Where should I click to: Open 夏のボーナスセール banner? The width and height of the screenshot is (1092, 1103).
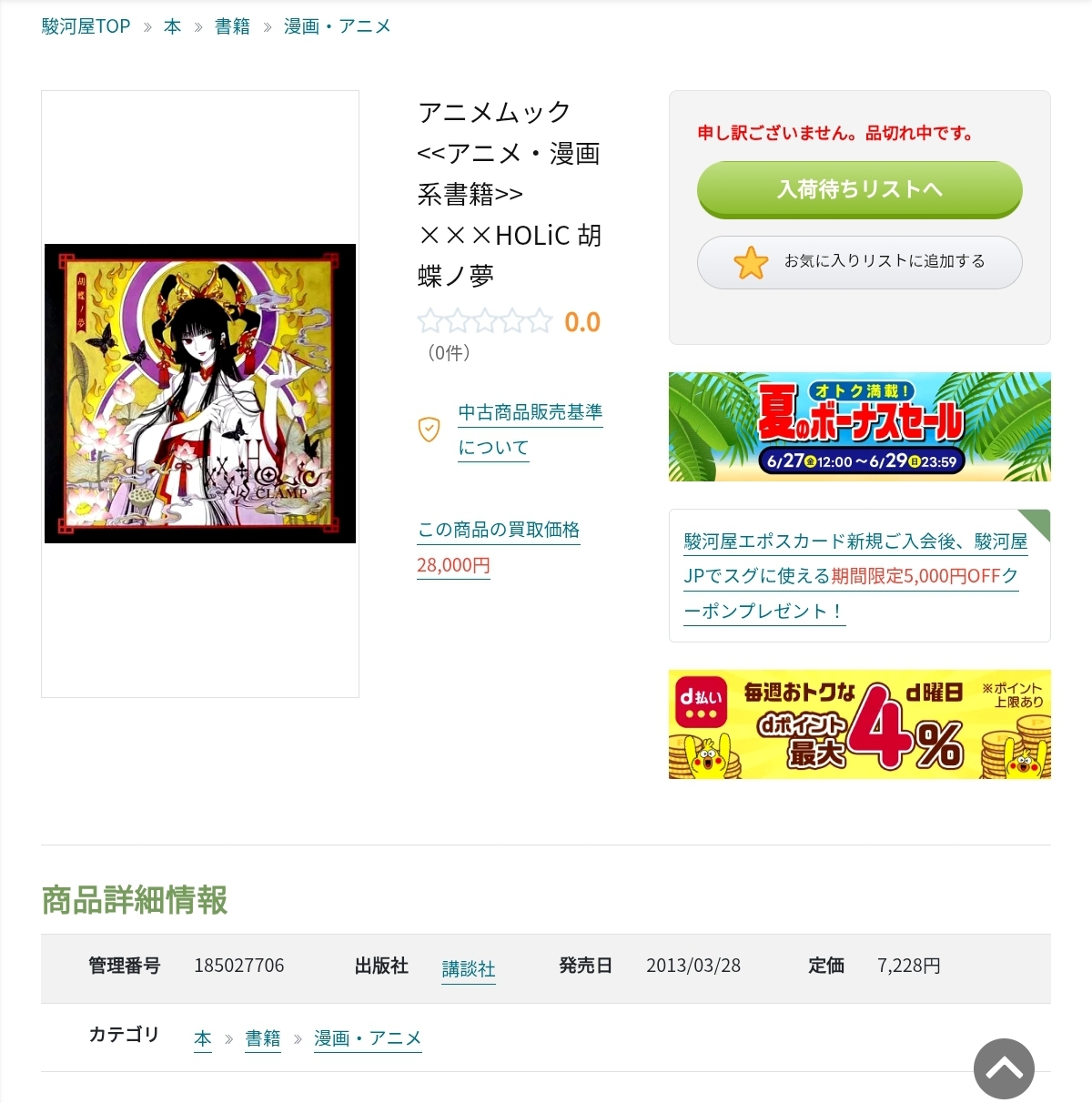point(860,427)
